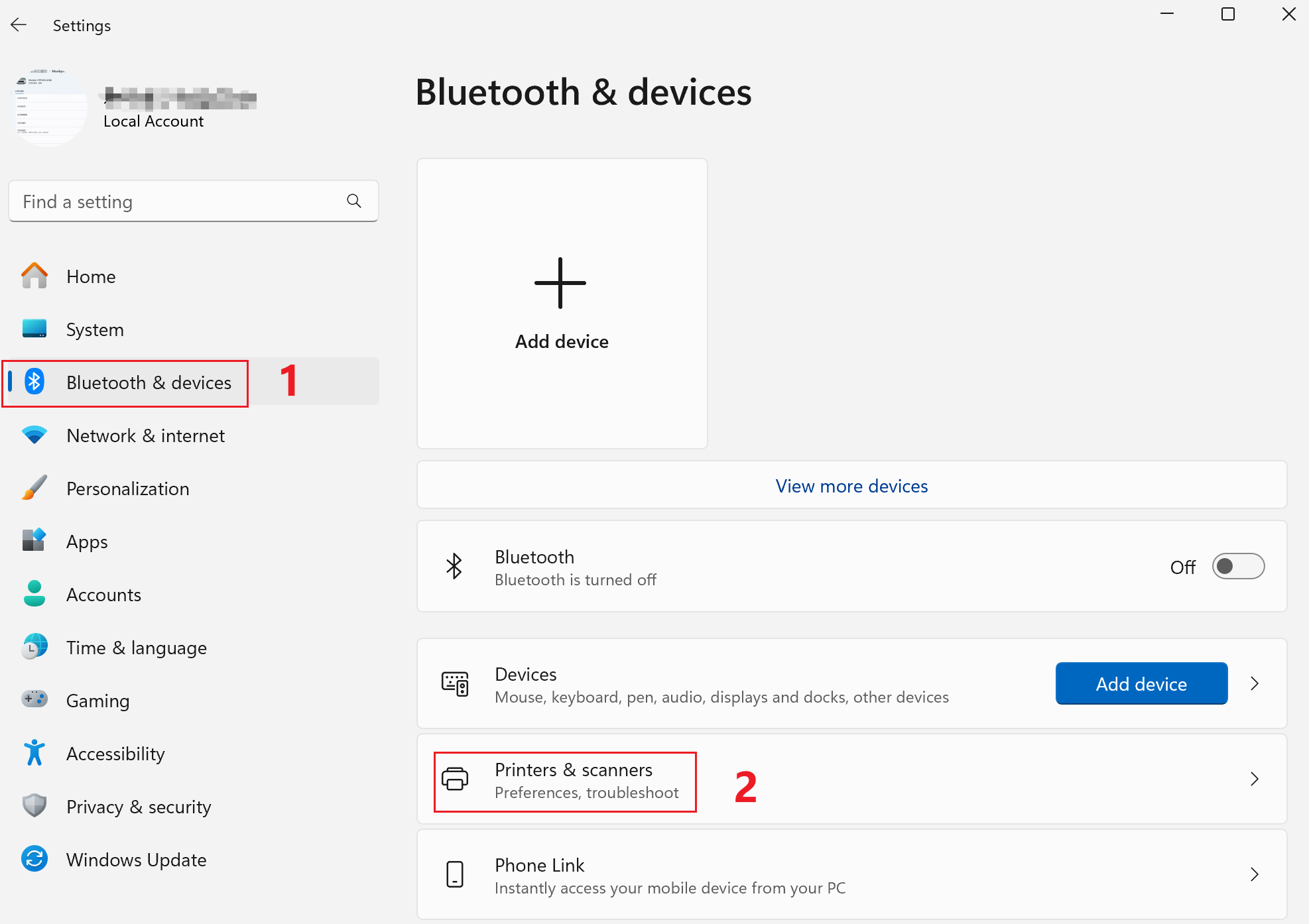Screen dimensions: 1309x924
Task: Click the Find a setting search box
Action: [x=179, y=202]
